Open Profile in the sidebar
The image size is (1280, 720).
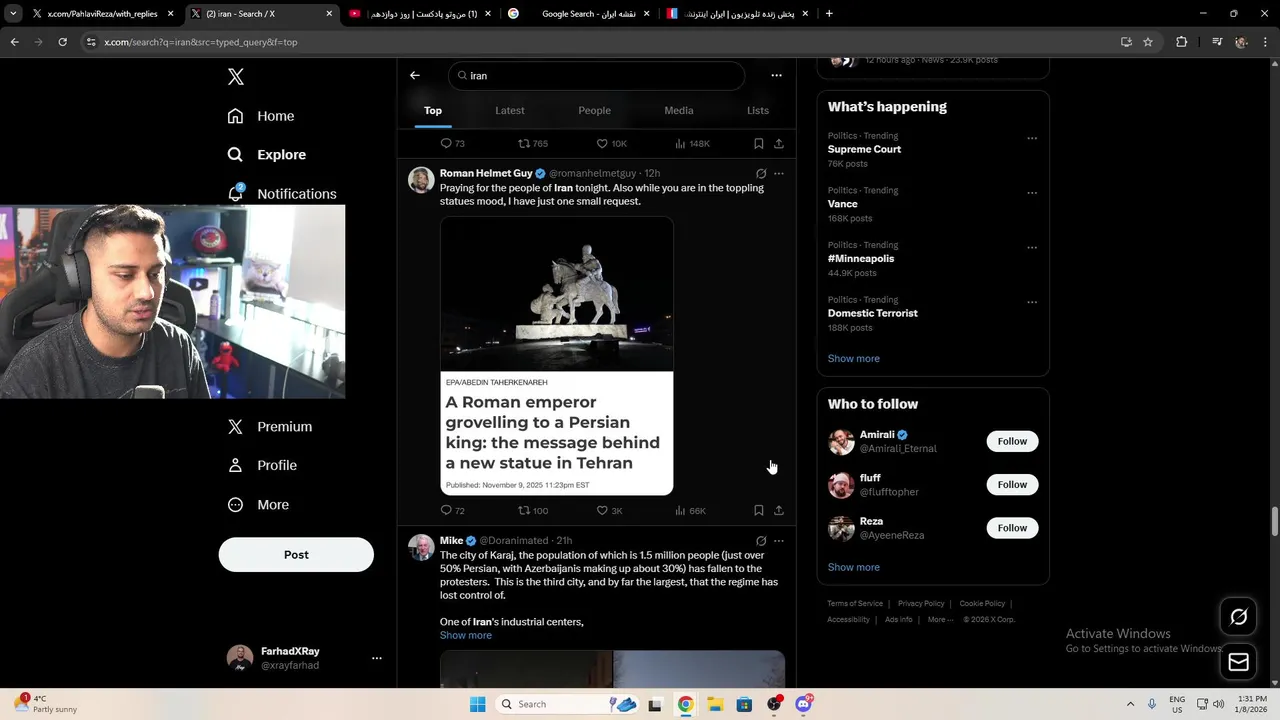point(262,466)
